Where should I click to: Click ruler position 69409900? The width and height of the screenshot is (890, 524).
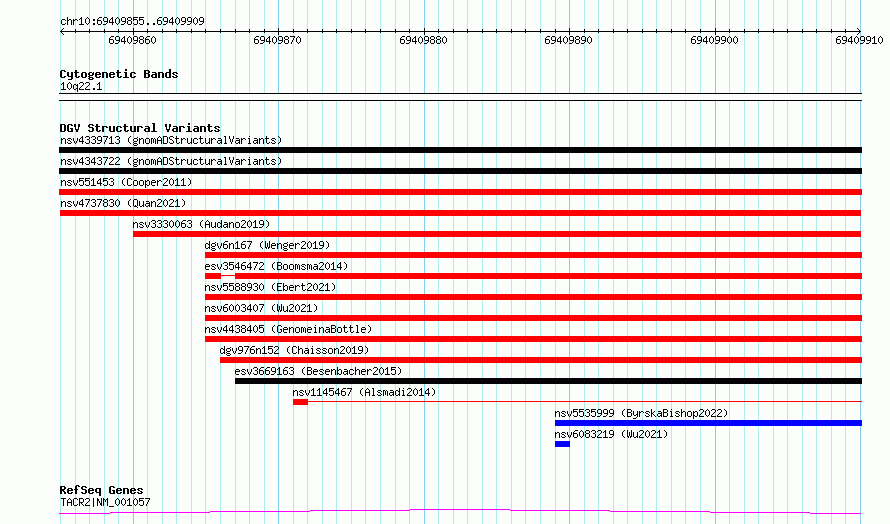[x=714, y=40]
